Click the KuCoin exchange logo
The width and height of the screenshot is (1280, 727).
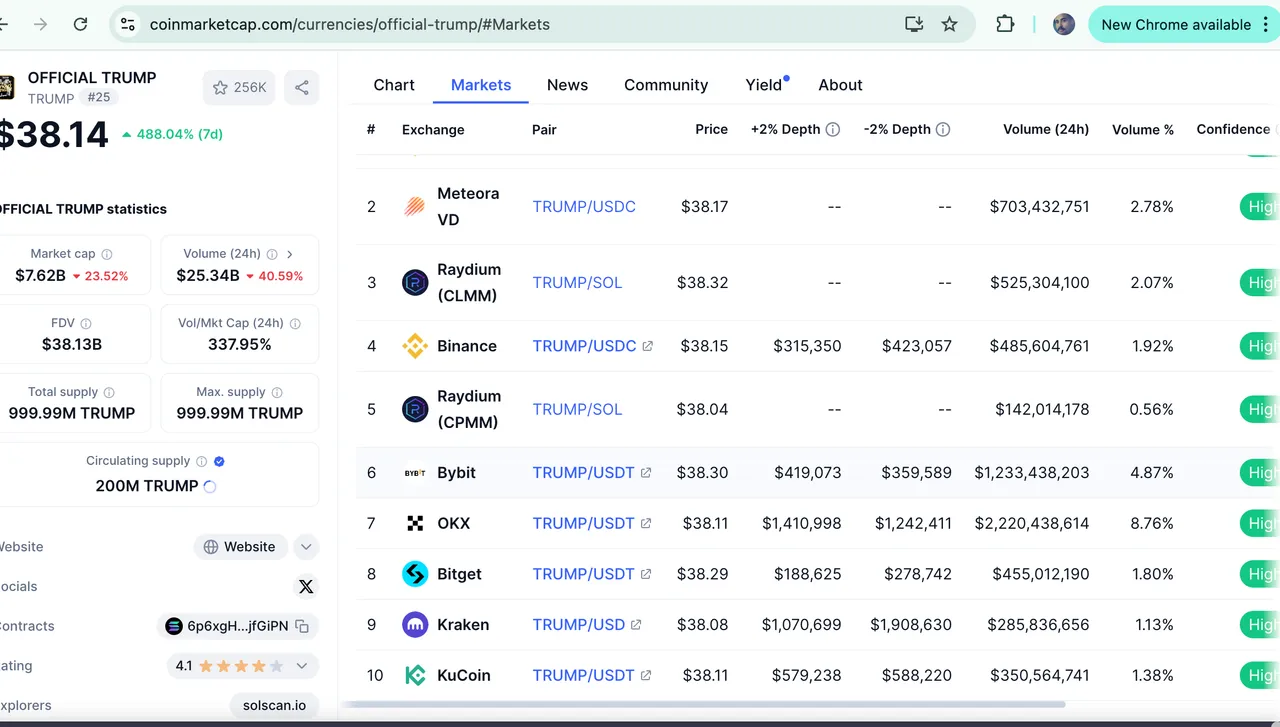point(415,676)
